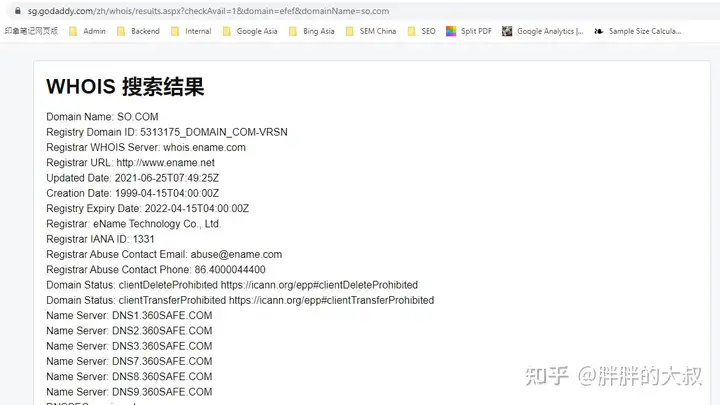Select the Abuse Contact Phone line

coord(156,270)
